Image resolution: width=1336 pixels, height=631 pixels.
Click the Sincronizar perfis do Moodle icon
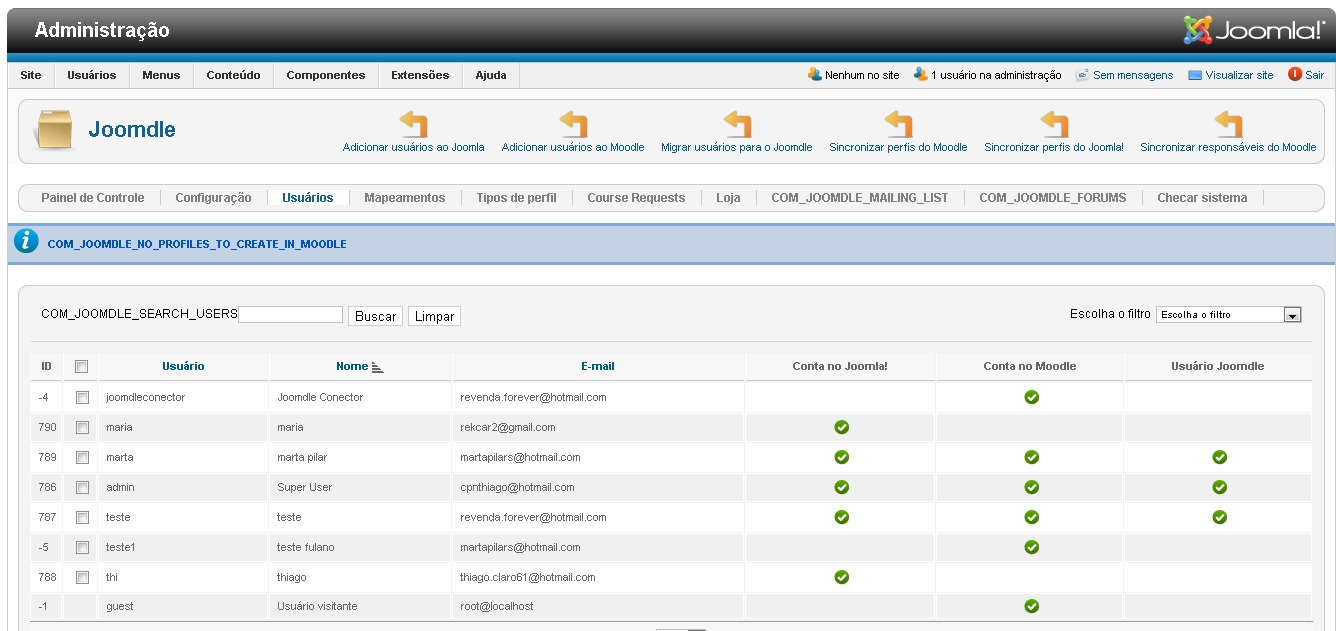point(898,125)
